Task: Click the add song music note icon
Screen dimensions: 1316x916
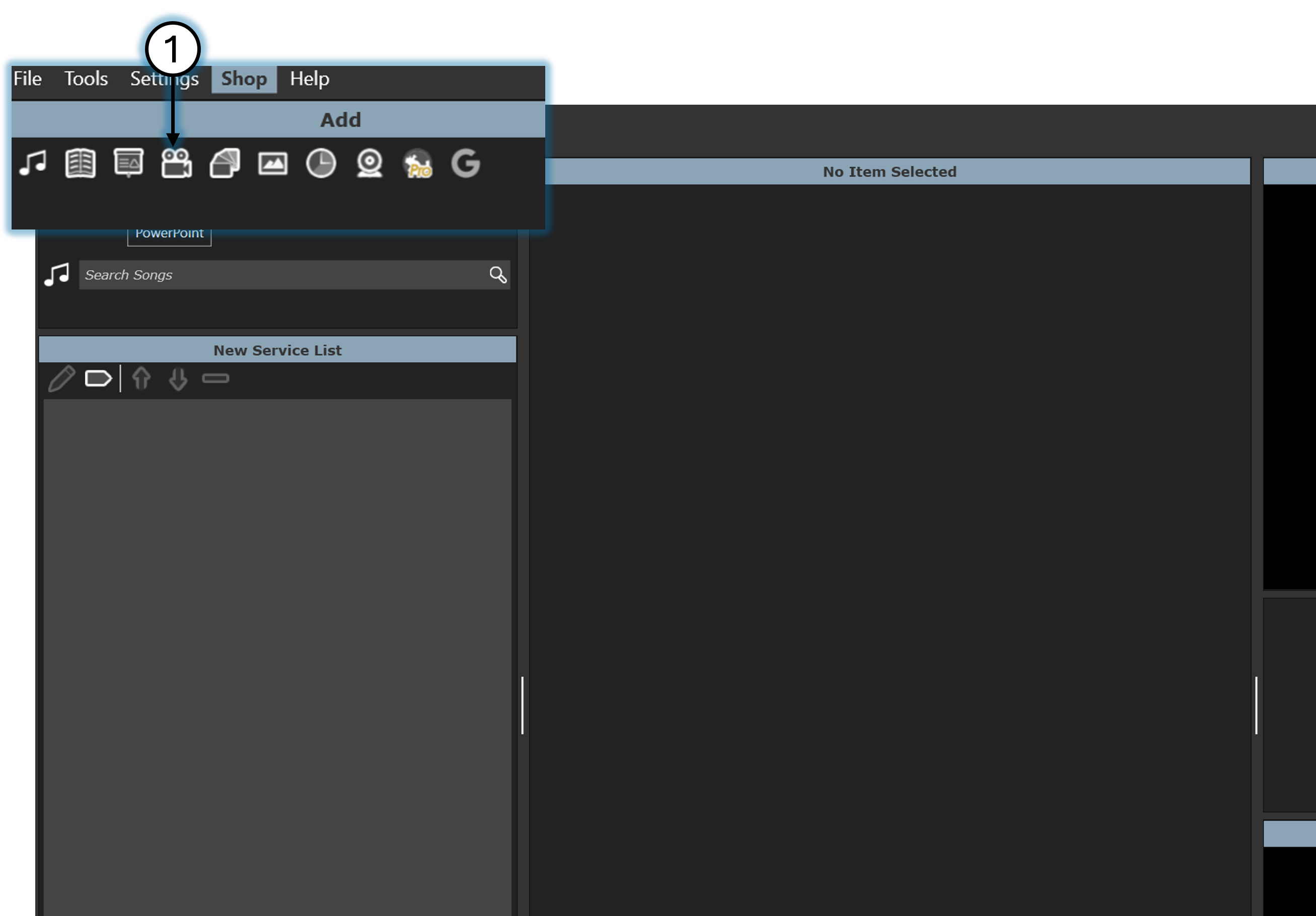Action: coord(33,163)
